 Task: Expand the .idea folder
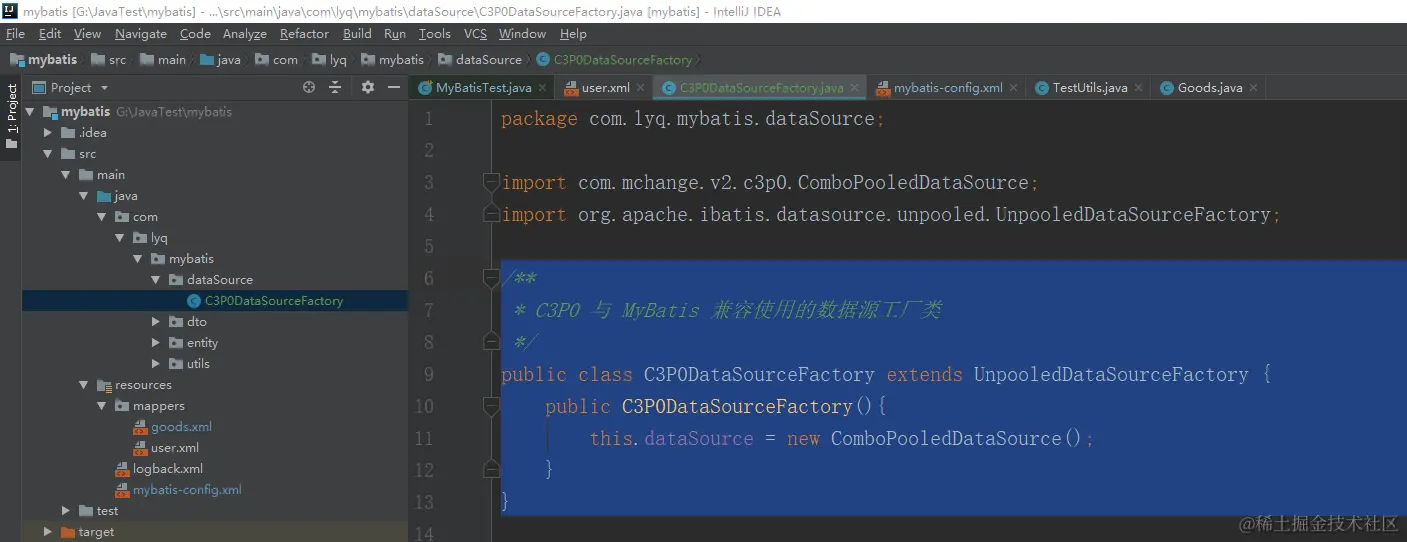coord(47,133)
